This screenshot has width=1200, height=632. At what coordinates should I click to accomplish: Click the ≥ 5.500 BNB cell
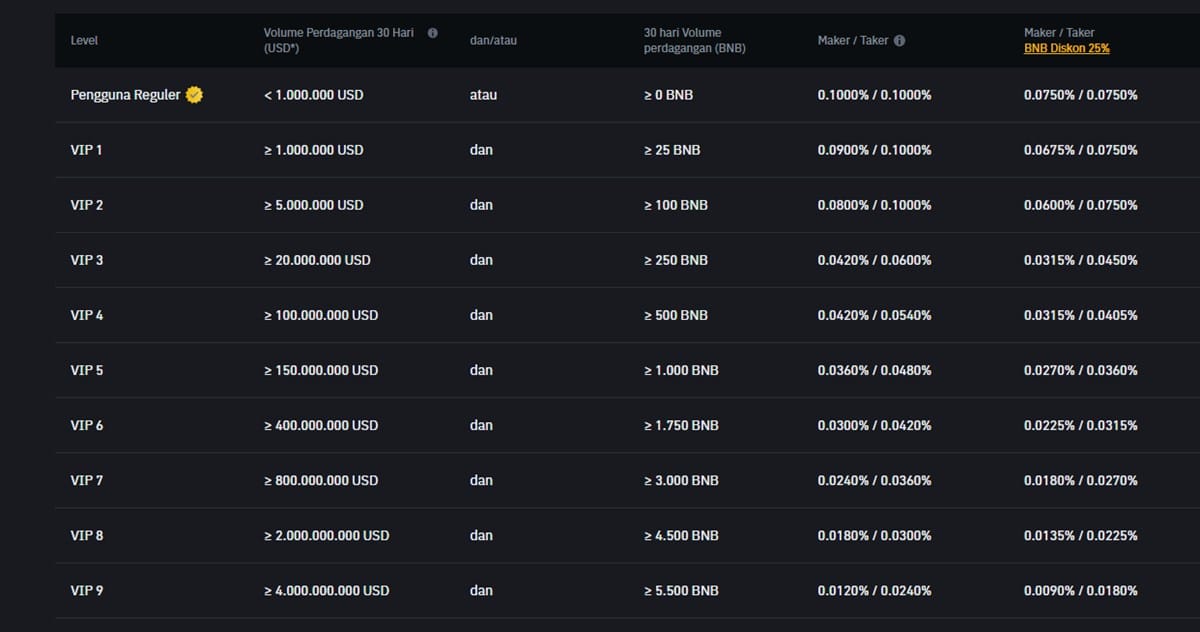pos(681,590)
